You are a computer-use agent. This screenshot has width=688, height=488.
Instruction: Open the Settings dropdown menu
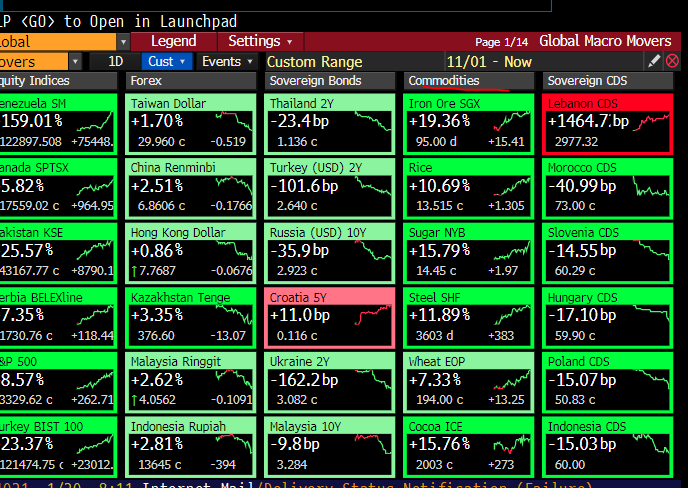pos(260,41)
